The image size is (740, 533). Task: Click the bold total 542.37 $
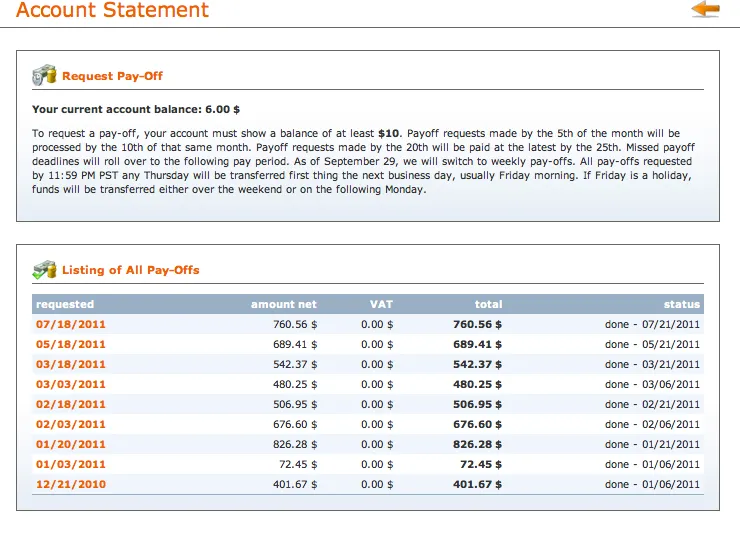point(478,364)
